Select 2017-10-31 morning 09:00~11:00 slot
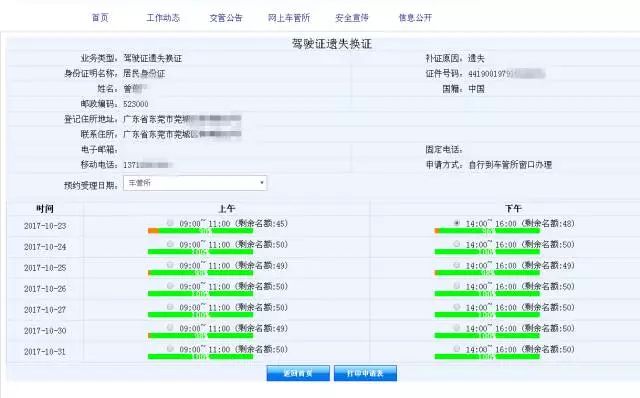Screen dimensions: 640x398 [x=170, y=349]
